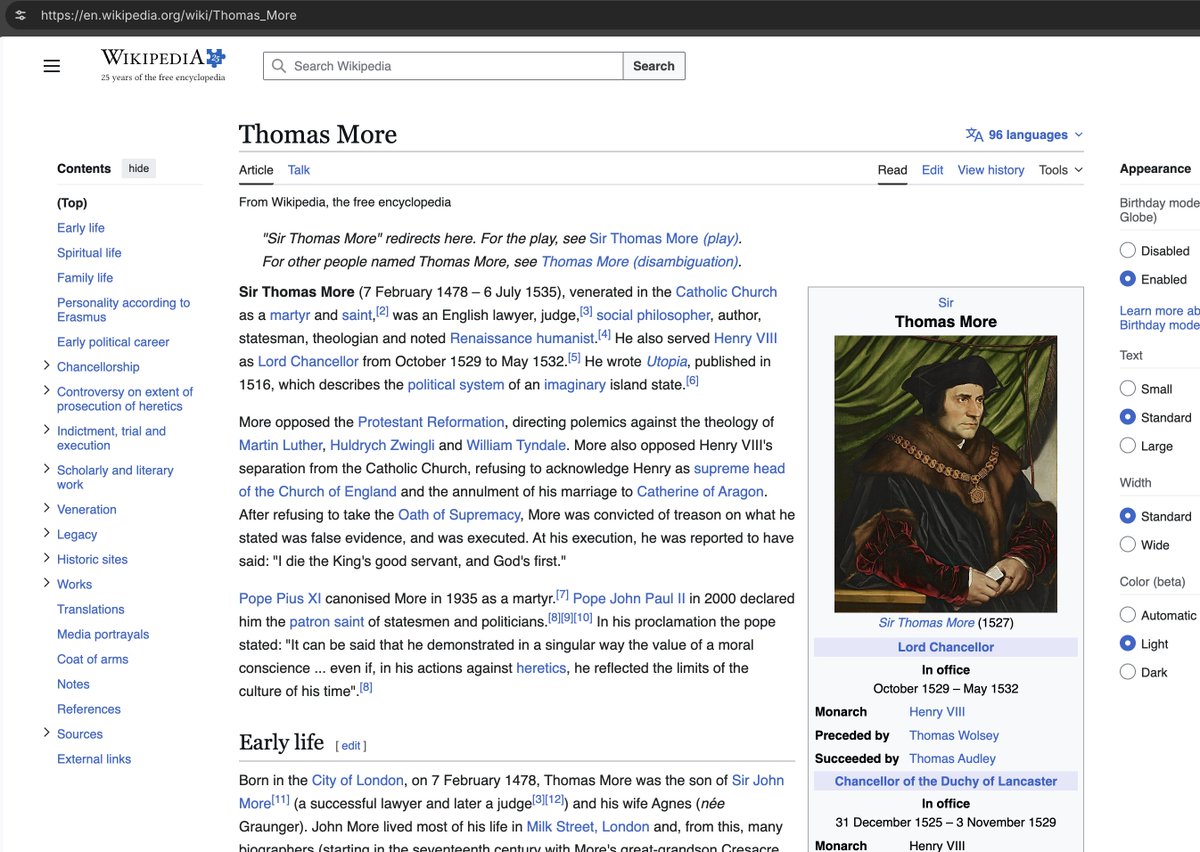Click the Early life edit link
Screen dimensions: 1200x852
tap(351, 745)
